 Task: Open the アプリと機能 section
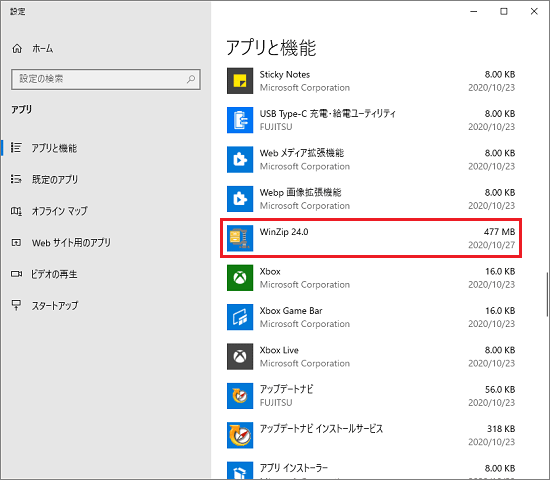[x=54, y=148]
